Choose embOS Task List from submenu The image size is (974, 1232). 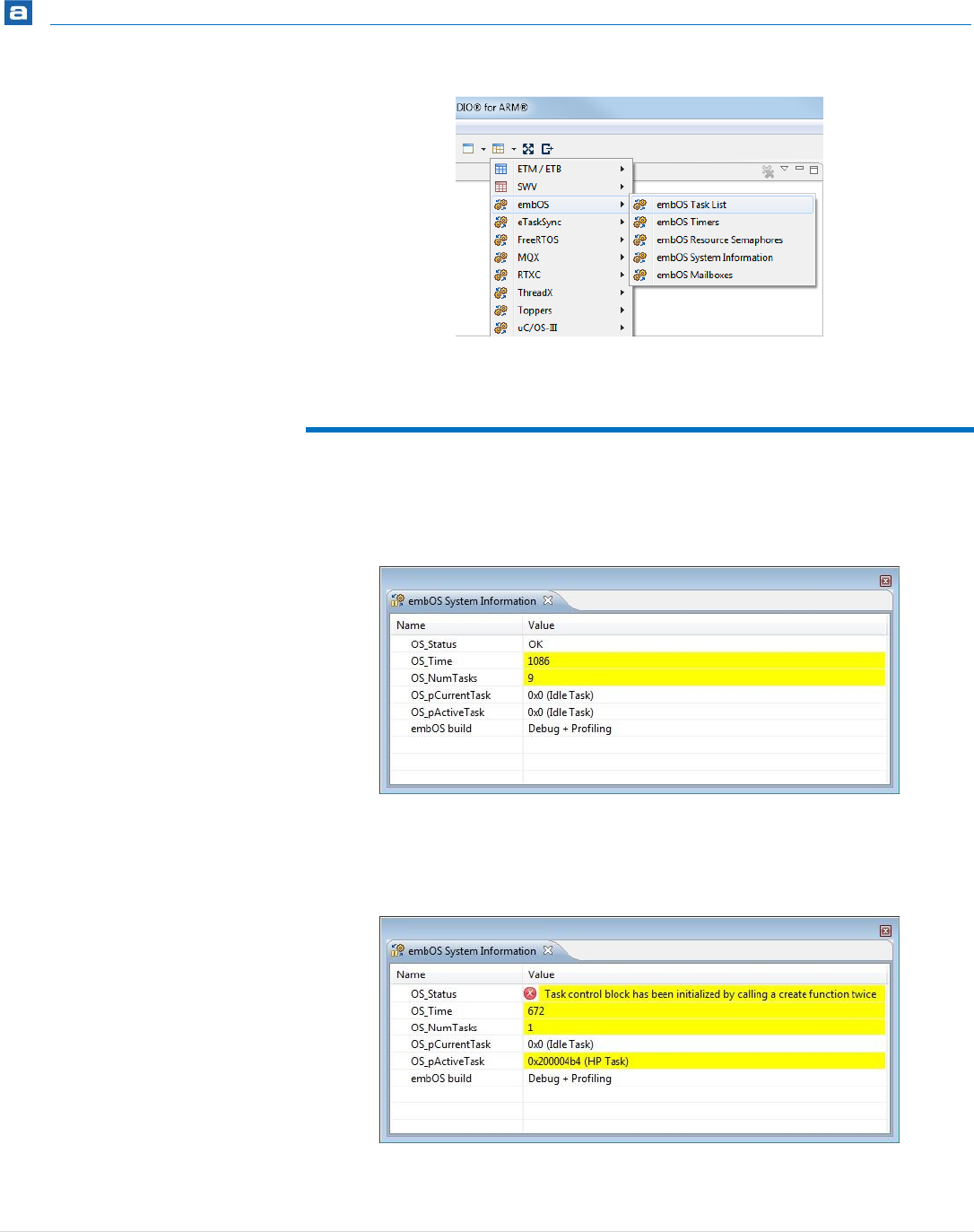coord(723,205)
